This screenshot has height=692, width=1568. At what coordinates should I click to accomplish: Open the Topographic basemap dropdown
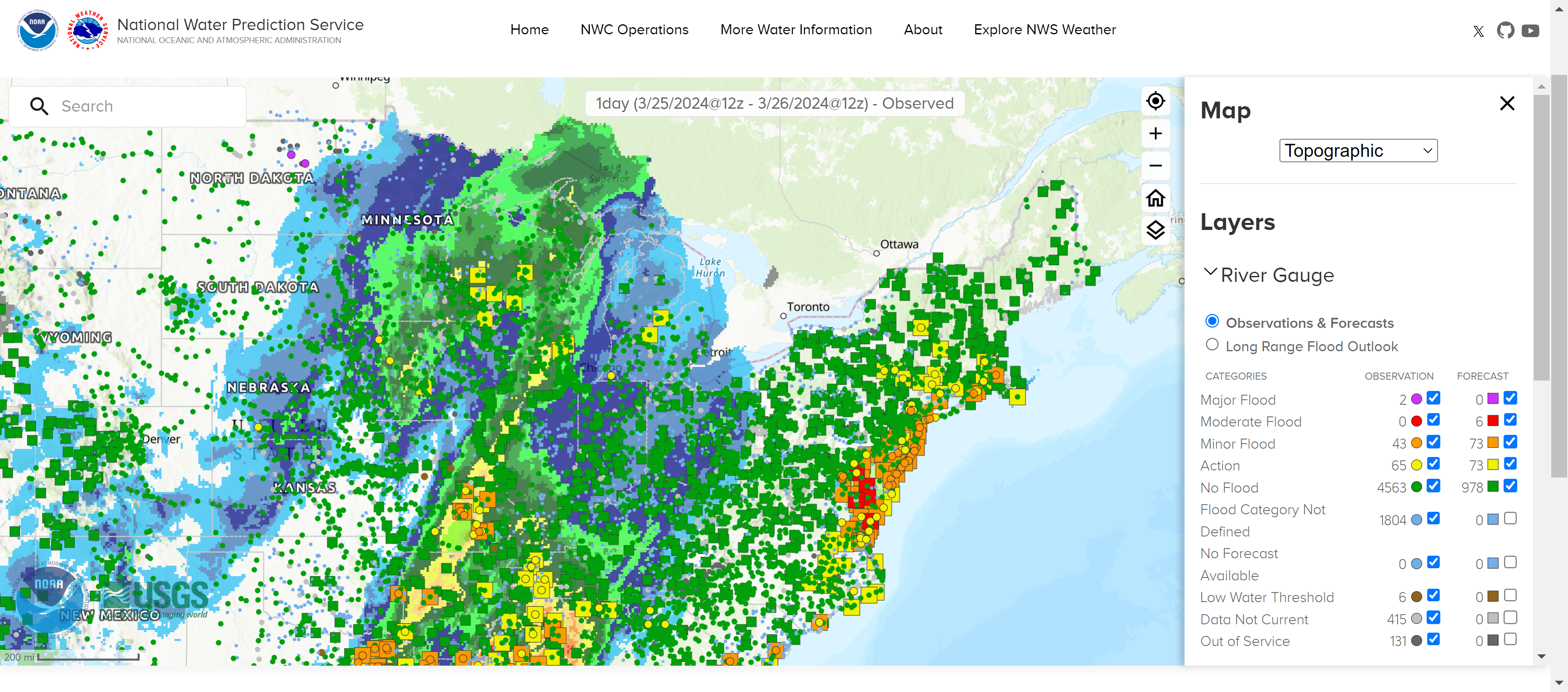click(x=1357, y=151)
